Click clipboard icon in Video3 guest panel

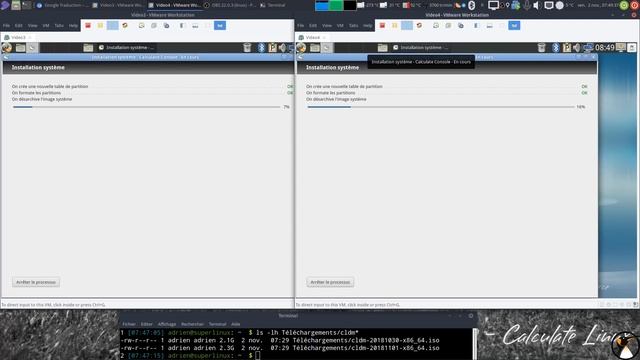272,48
